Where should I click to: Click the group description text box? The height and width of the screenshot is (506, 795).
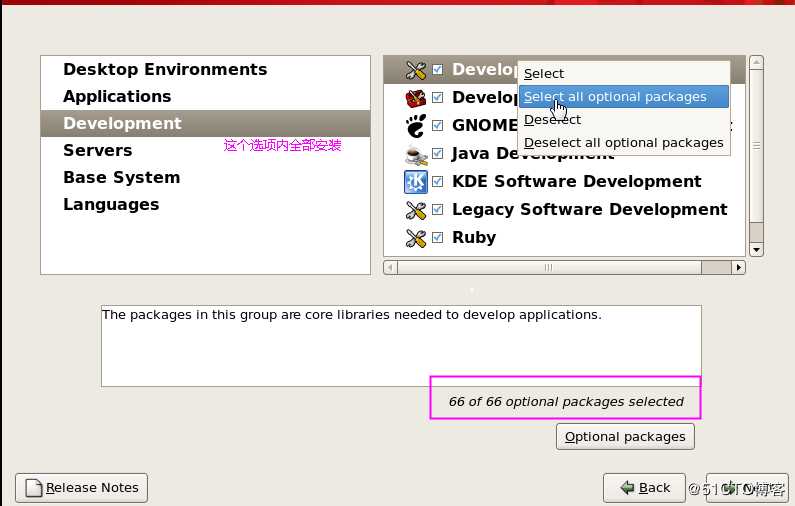(402, 346)
